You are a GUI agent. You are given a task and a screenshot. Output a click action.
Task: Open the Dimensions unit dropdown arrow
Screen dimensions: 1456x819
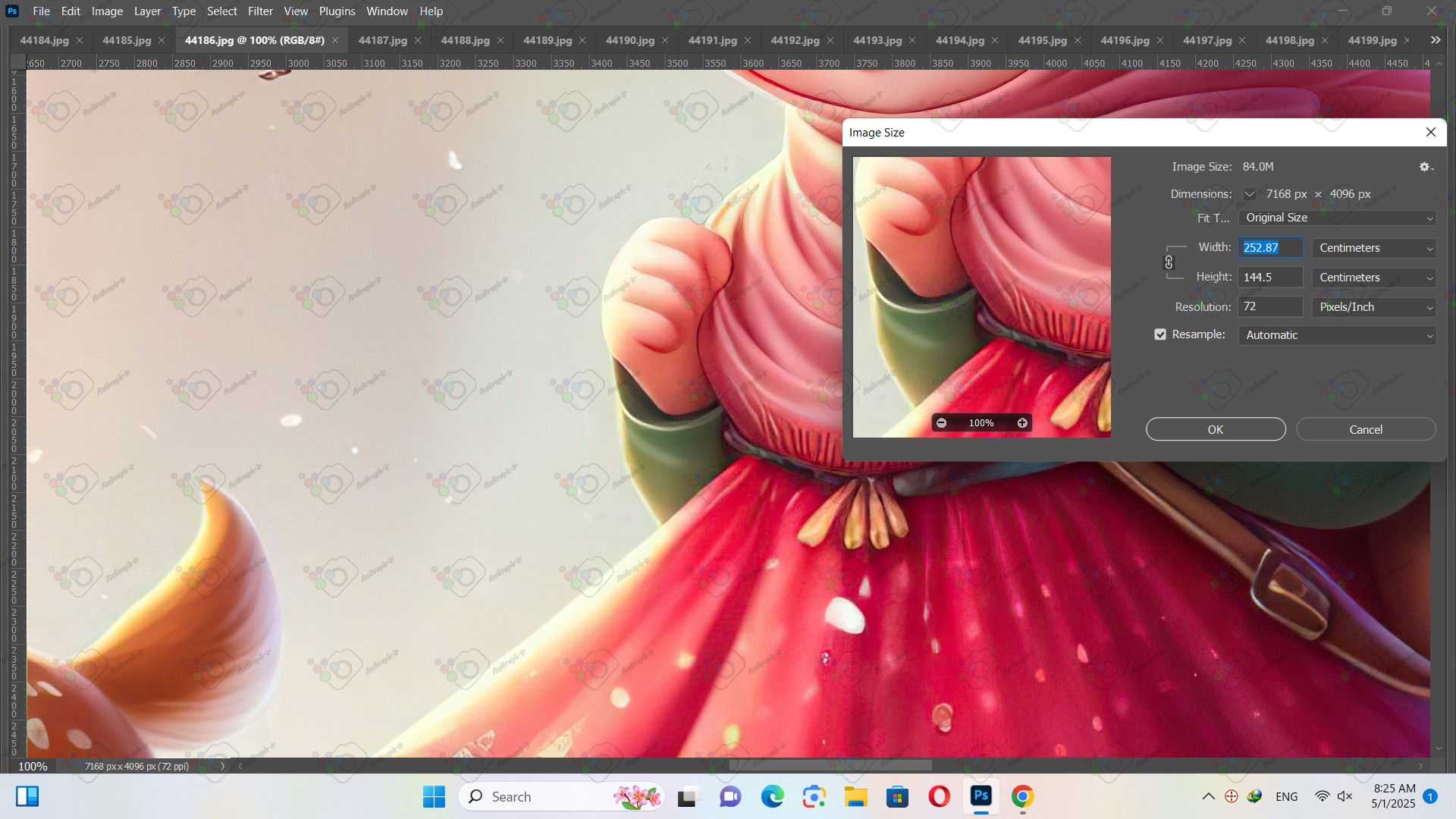(x=1249, y=194)
